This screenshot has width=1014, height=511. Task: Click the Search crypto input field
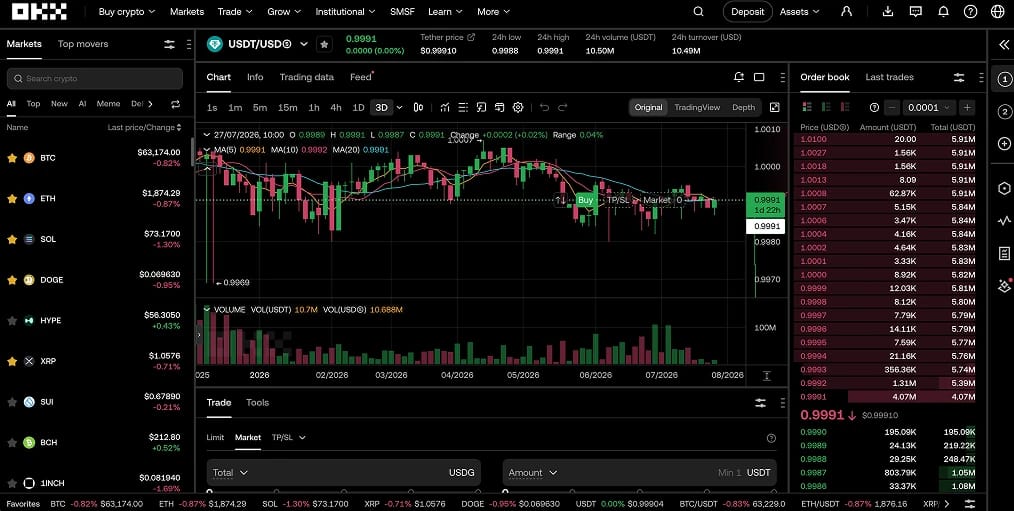click(x=94, y=78)
